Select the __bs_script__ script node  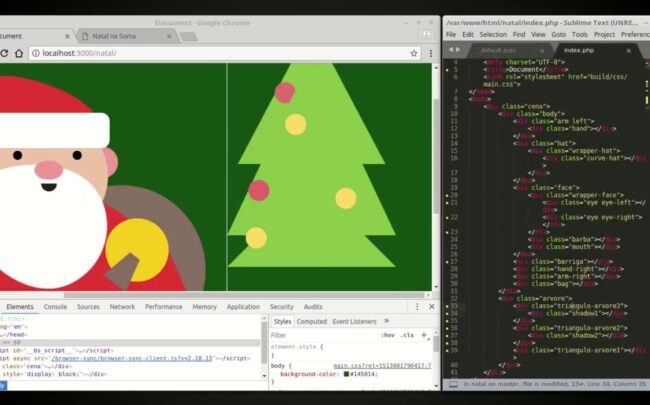pyautogui.click(x=57, y=351)
